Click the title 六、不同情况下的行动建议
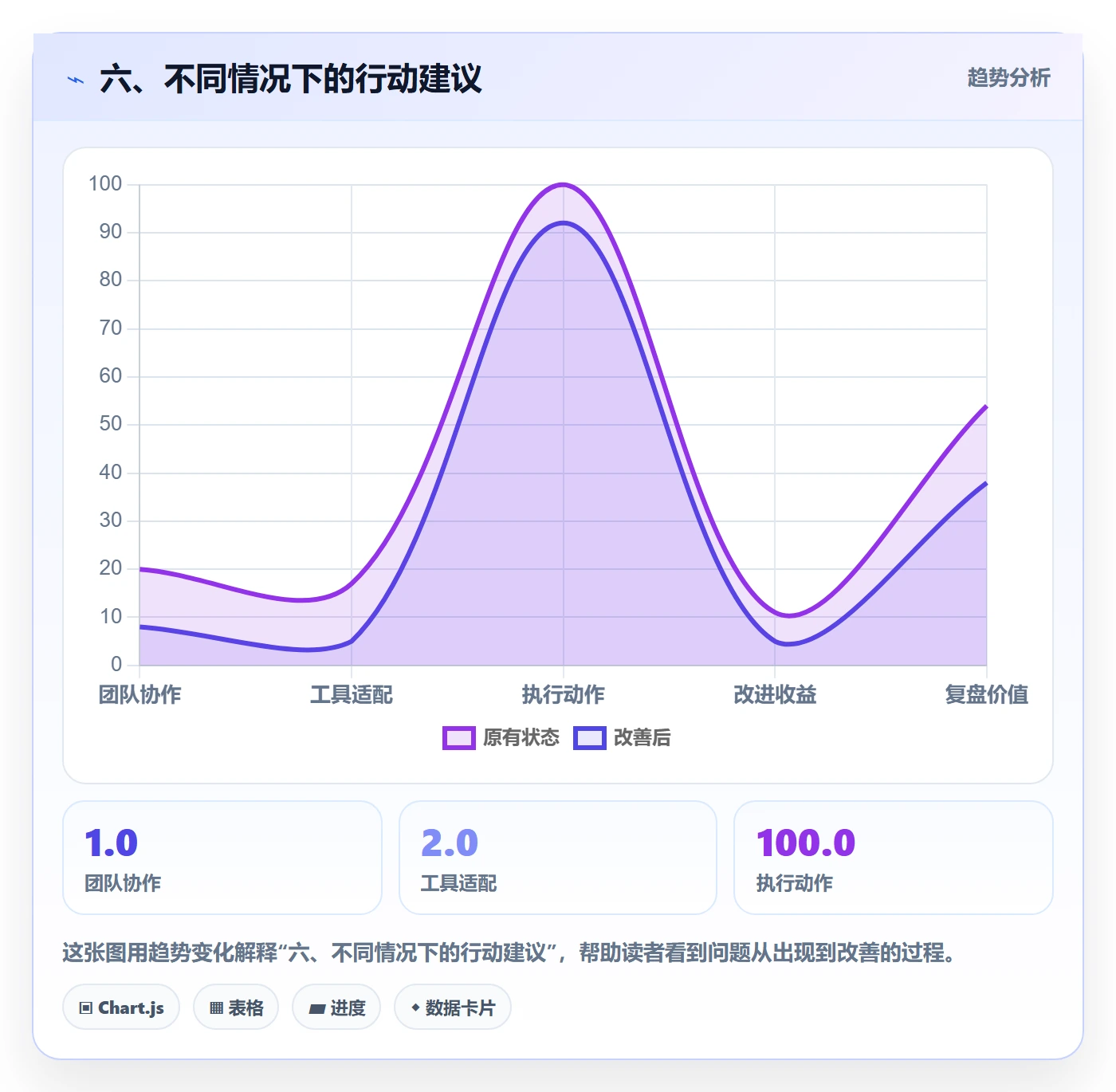Screen dimensions: 1116x1092 click(291, 79)
